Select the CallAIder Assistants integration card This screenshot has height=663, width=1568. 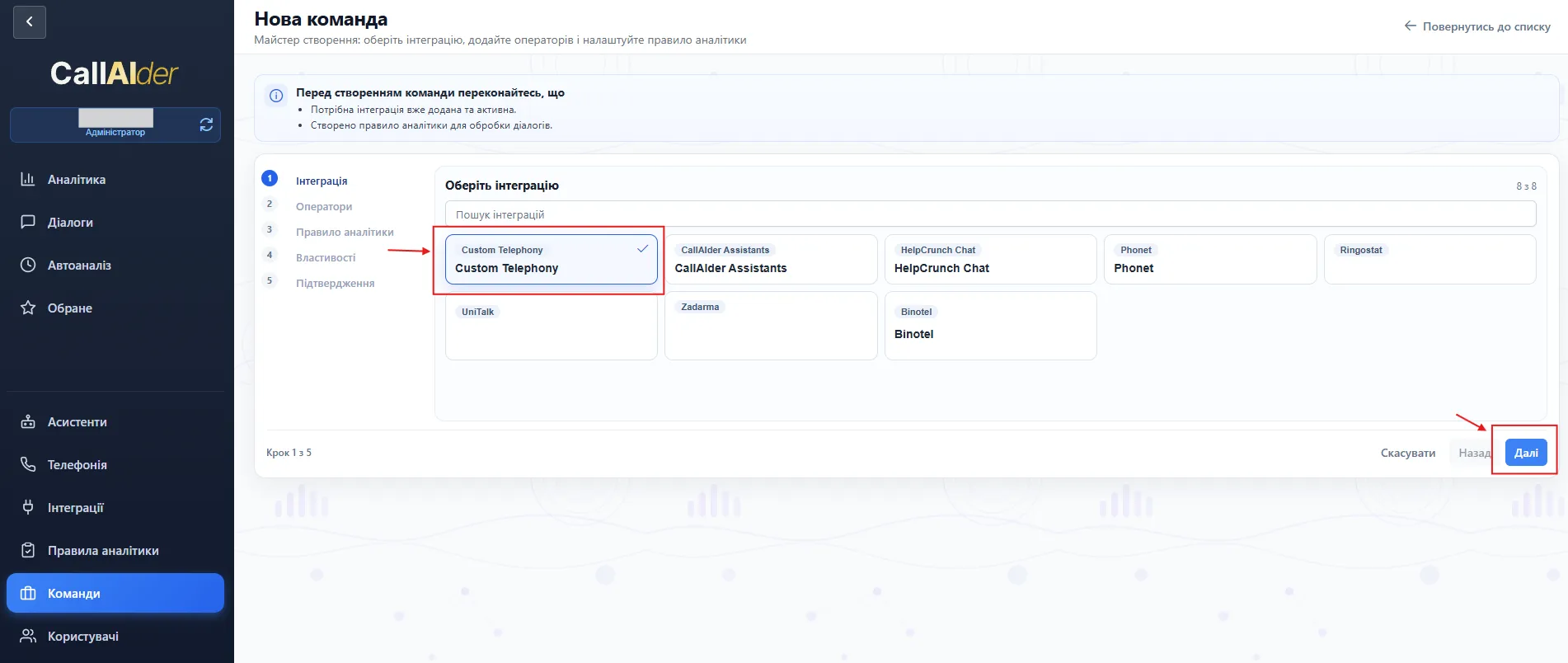(x=771, y=259)
